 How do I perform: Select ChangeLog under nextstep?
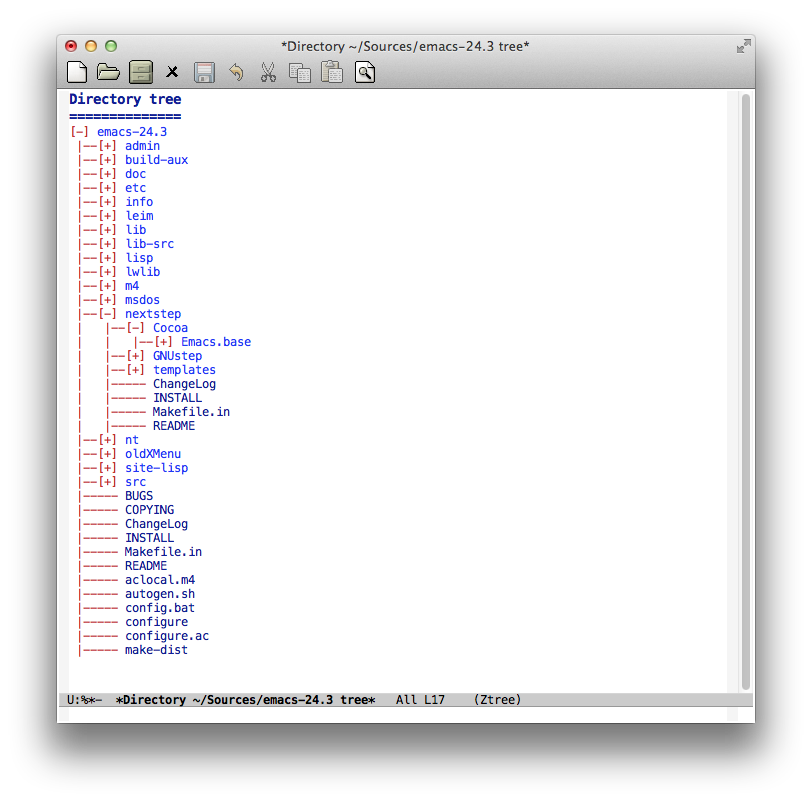coord(184,384)
